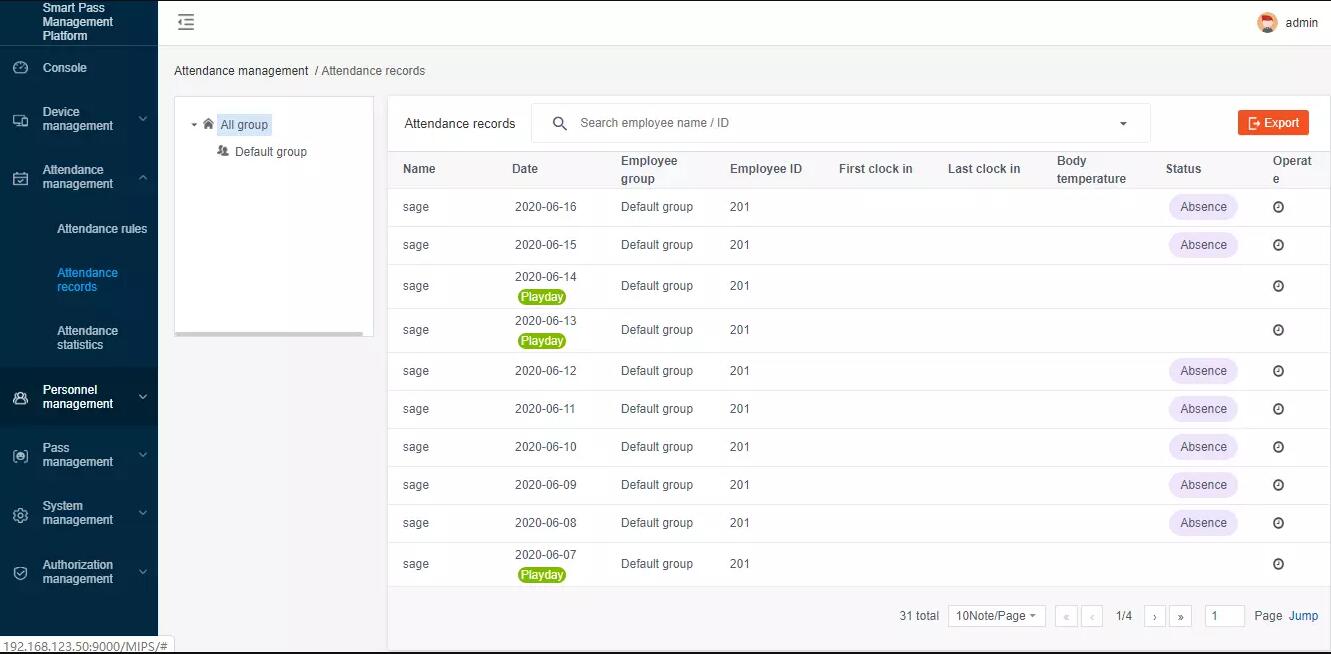Open Attendance rules submenu
The image size is (1331, 654).
(x=102, y=229)
